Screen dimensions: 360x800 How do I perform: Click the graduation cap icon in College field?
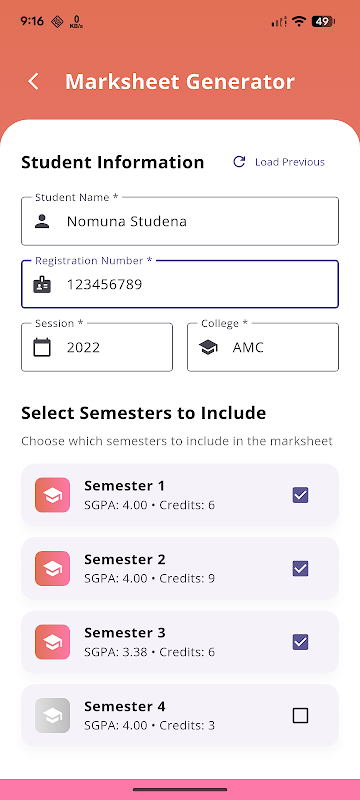pyautogui.click(x=208, y=347)
